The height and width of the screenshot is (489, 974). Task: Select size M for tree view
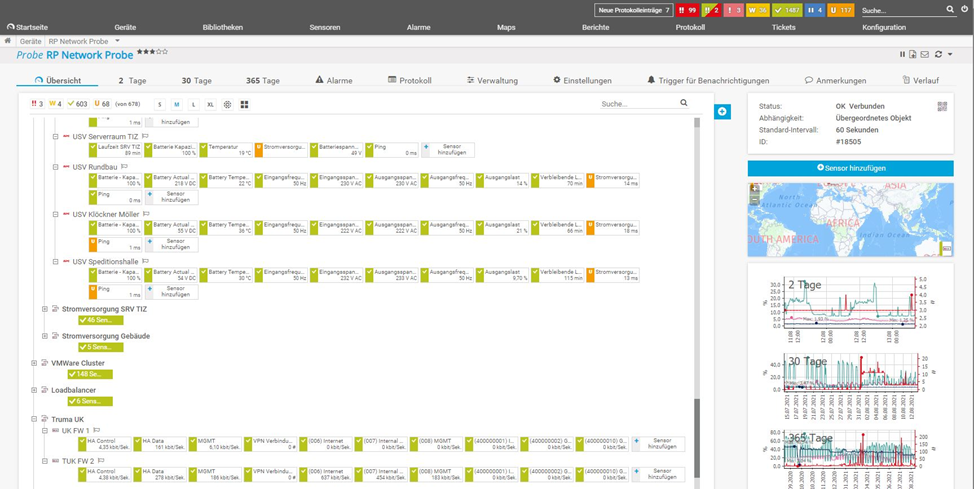pyautogui.click(x=177, y=104)
